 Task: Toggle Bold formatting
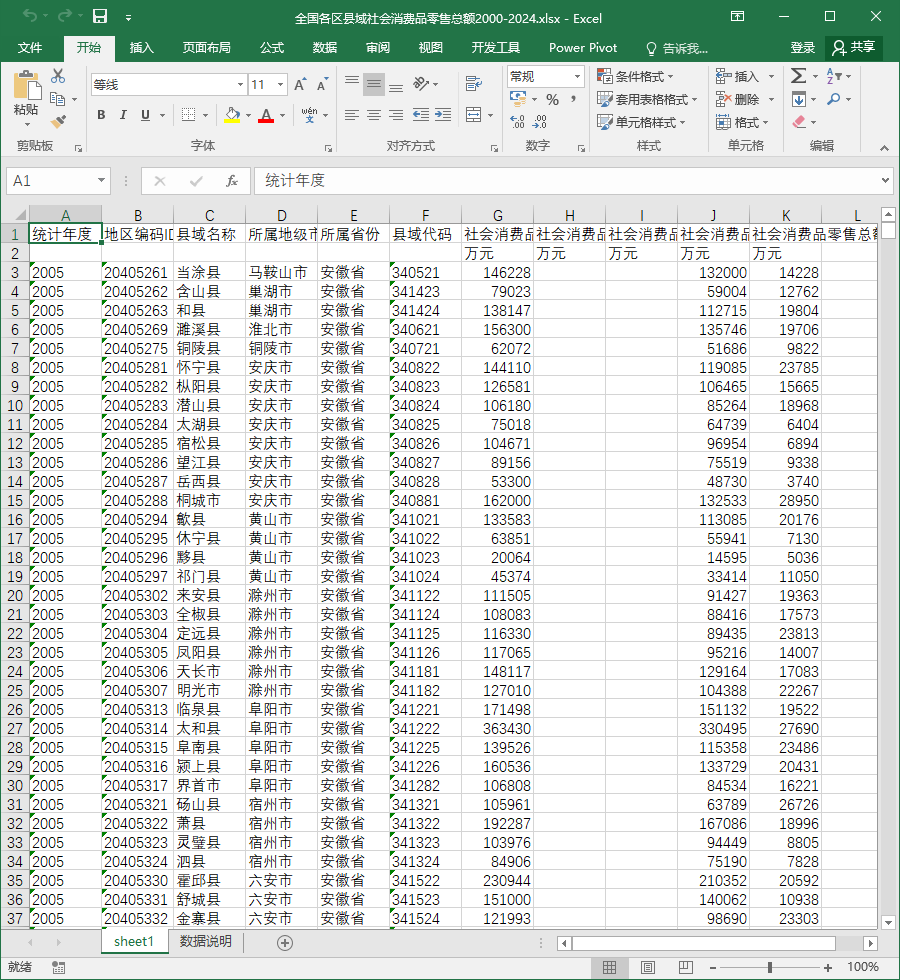click(x=101, y=115)
